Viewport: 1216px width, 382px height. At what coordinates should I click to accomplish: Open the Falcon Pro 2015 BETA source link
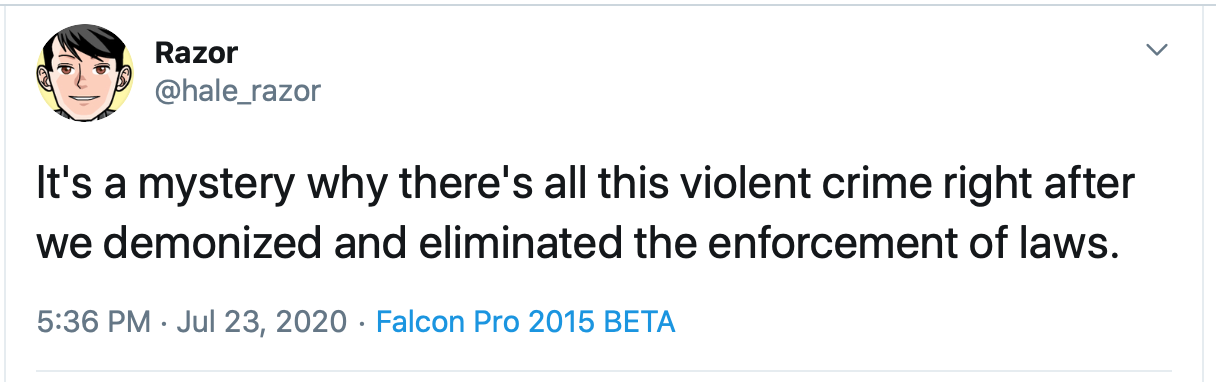524,323
